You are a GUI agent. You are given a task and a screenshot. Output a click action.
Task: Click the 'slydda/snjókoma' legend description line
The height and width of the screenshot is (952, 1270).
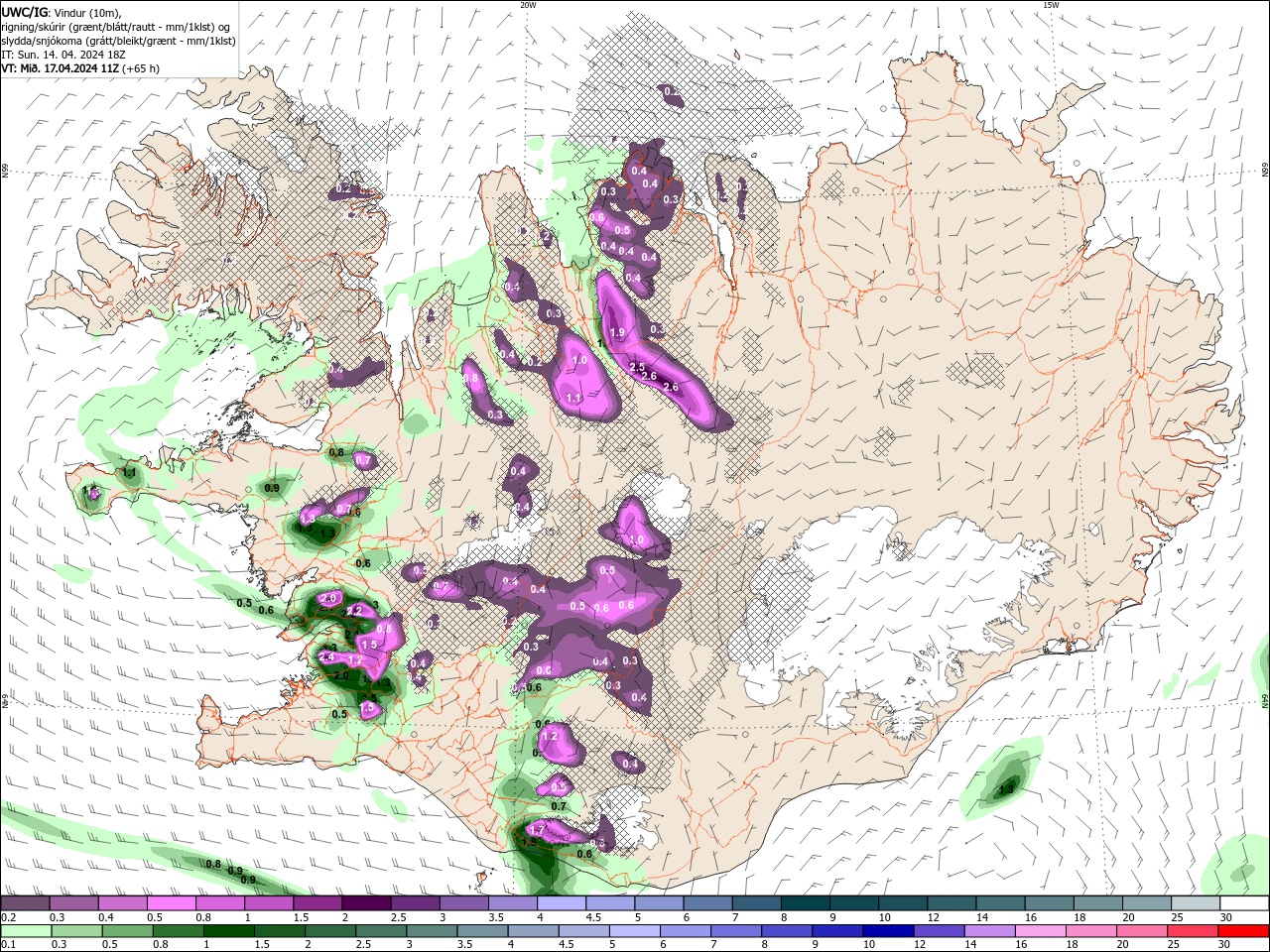118,40
